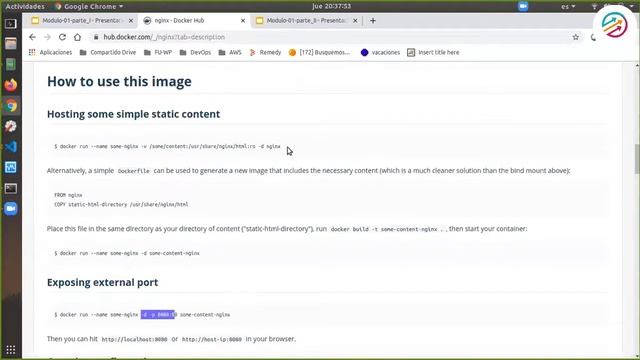Click http://localhost:8080 inline code
The width and height of the screenshot is (640, 360).
tap(134, 340)
